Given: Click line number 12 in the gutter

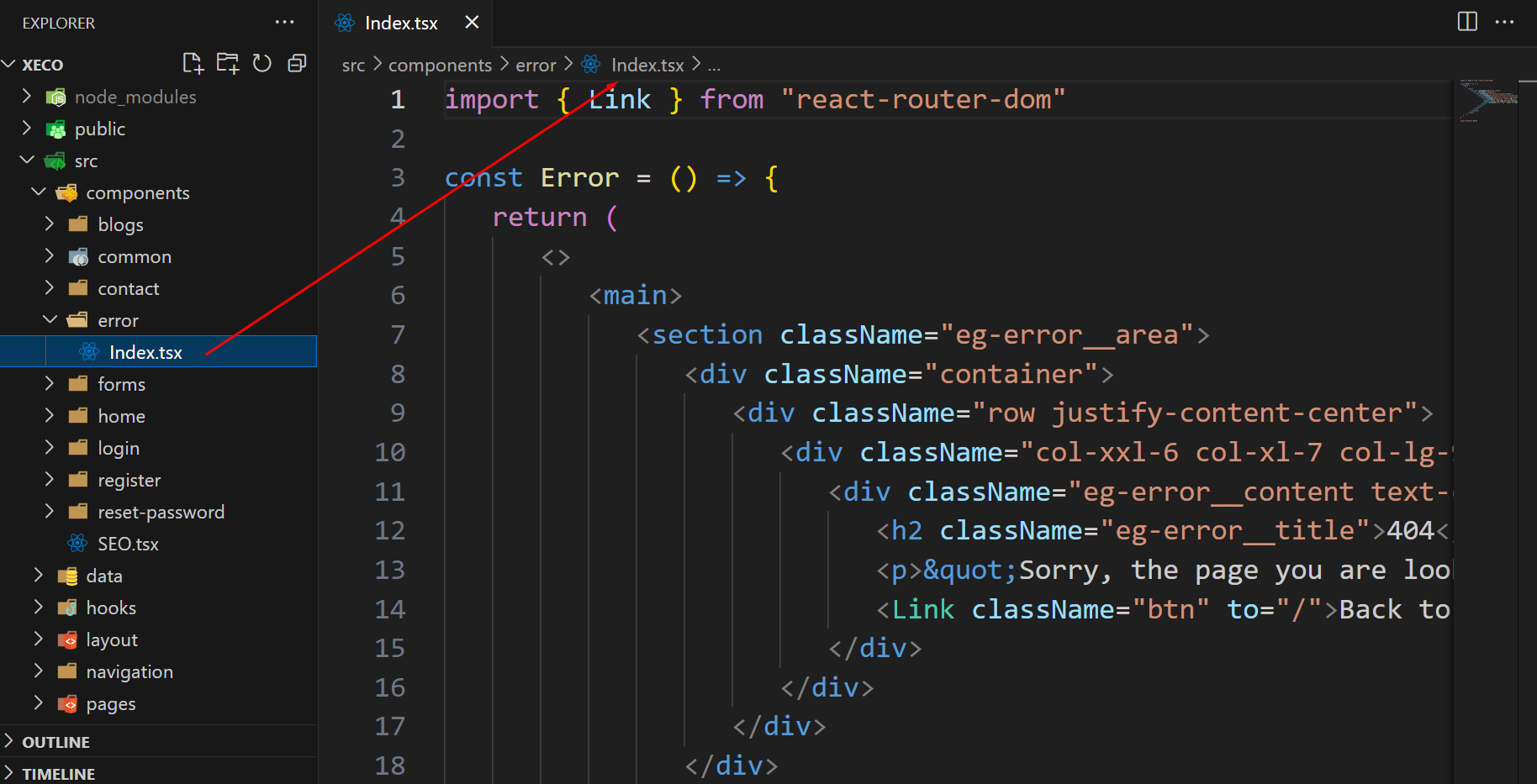Looking at the screenshot, I should point(390,530).
